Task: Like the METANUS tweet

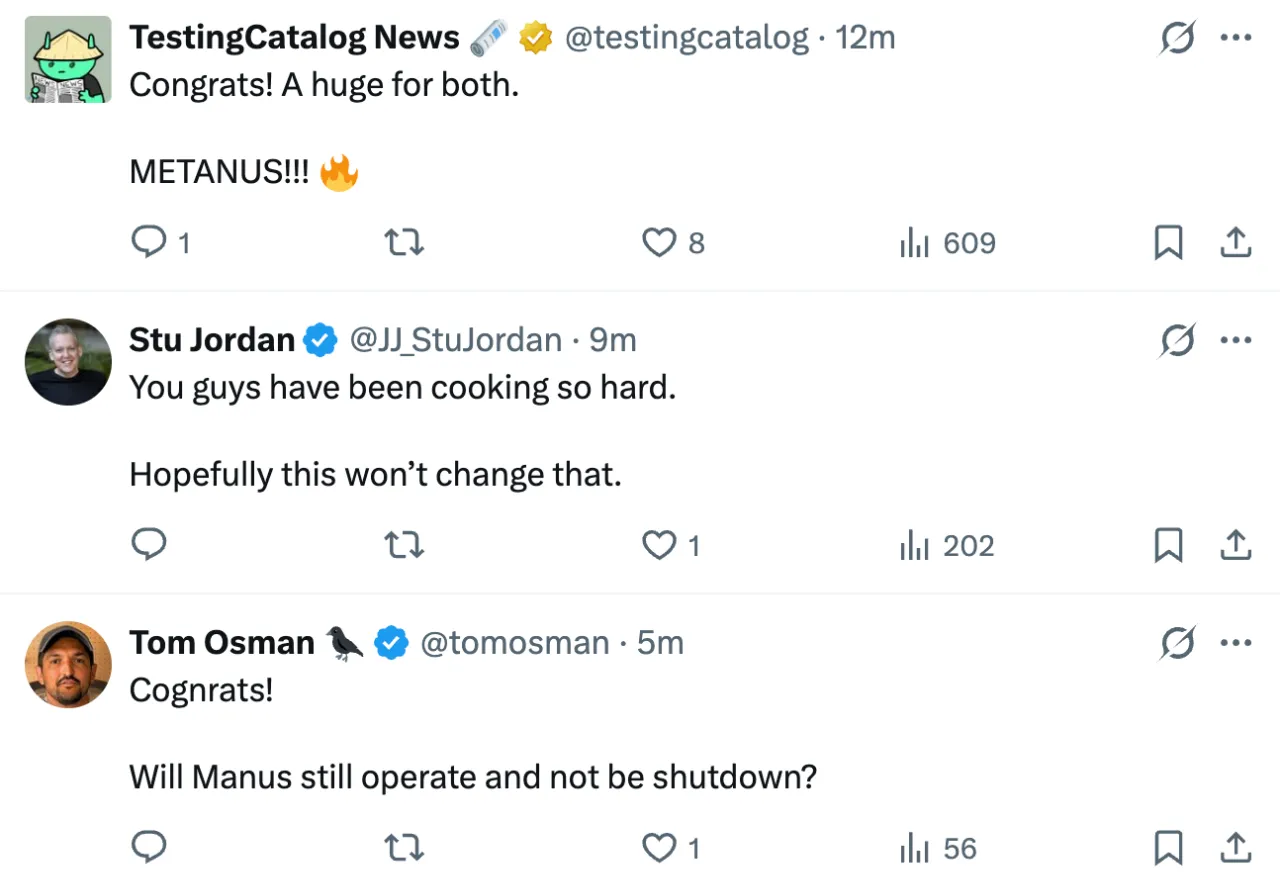Action: [x=659, y=243]
